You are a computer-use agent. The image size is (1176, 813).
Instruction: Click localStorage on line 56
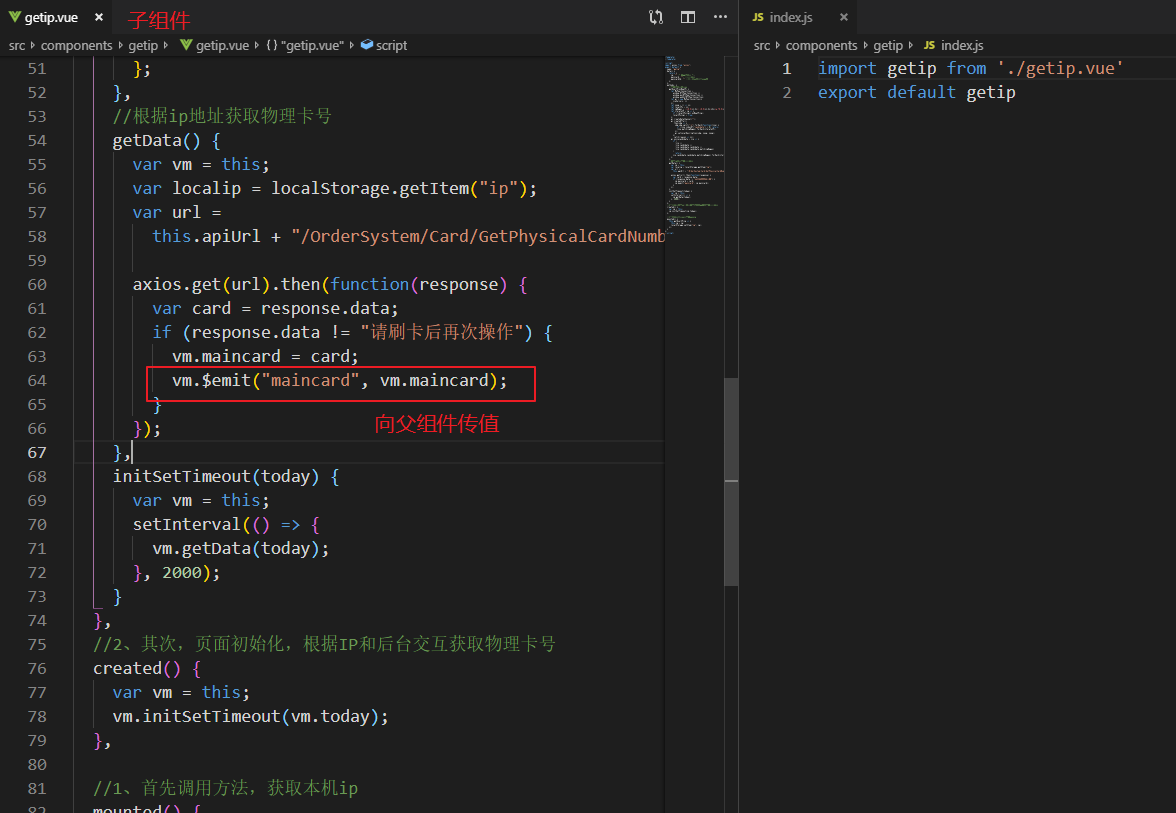330,188
